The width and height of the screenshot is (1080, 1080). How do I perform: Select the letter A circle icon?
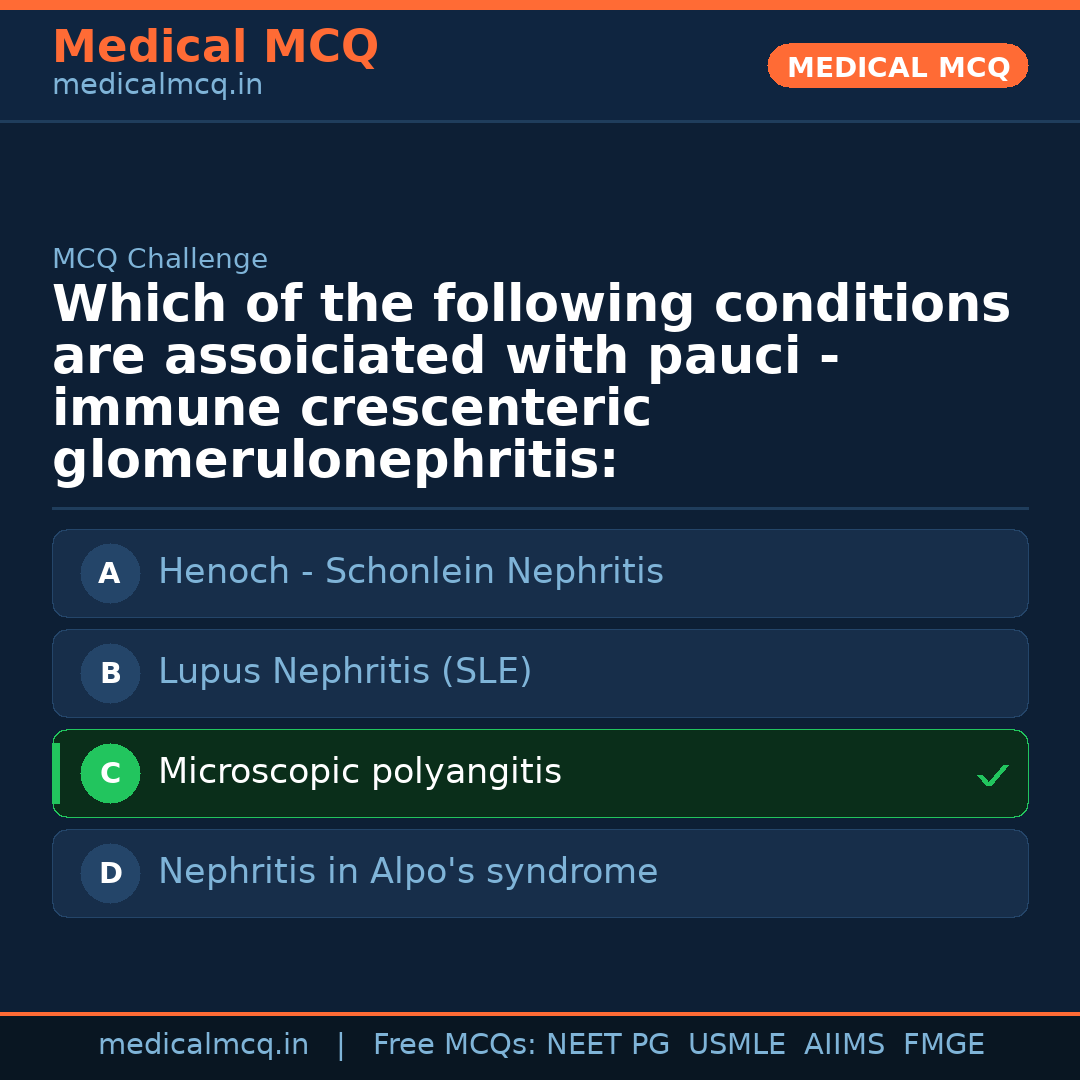point(110,573)
